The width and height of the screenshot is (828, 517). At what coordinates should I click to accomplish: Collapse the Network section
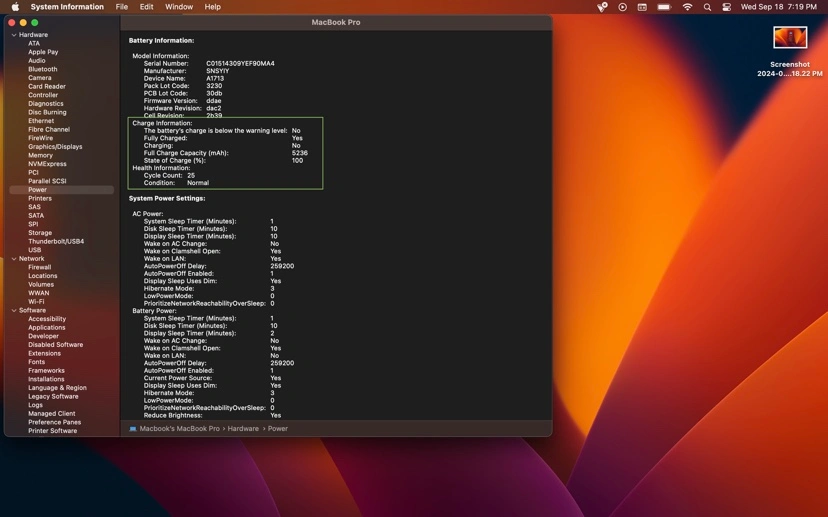14,259
